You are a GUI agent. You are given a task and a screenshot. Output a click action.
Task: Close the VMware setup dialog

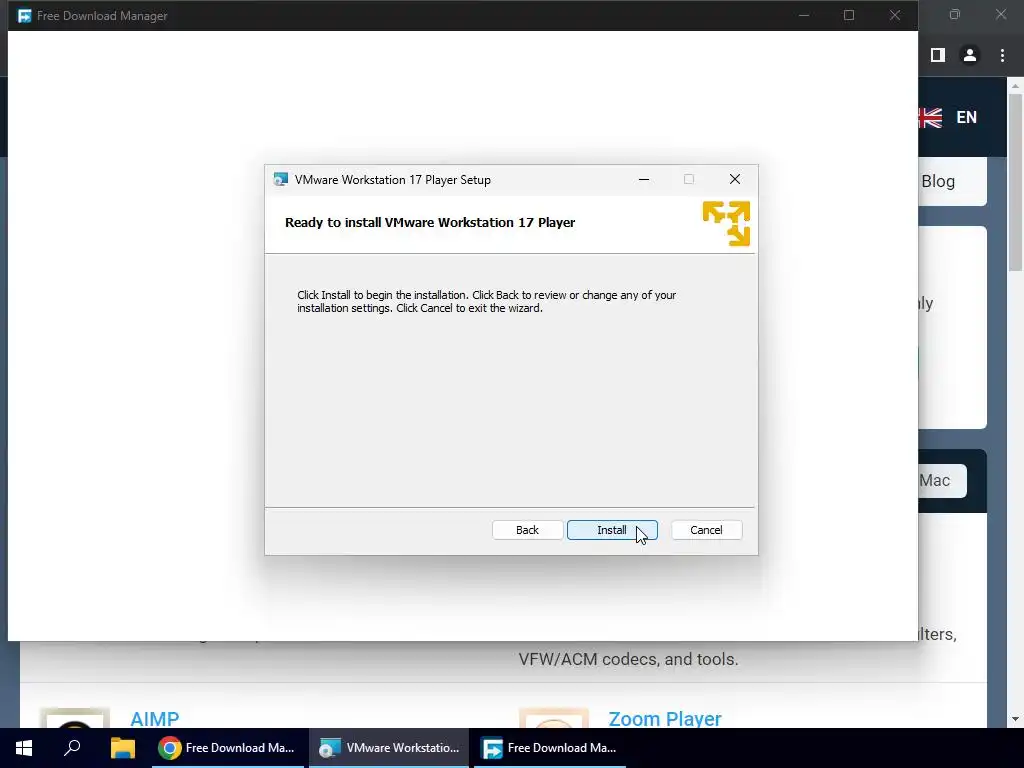click(x=735, y=179)
